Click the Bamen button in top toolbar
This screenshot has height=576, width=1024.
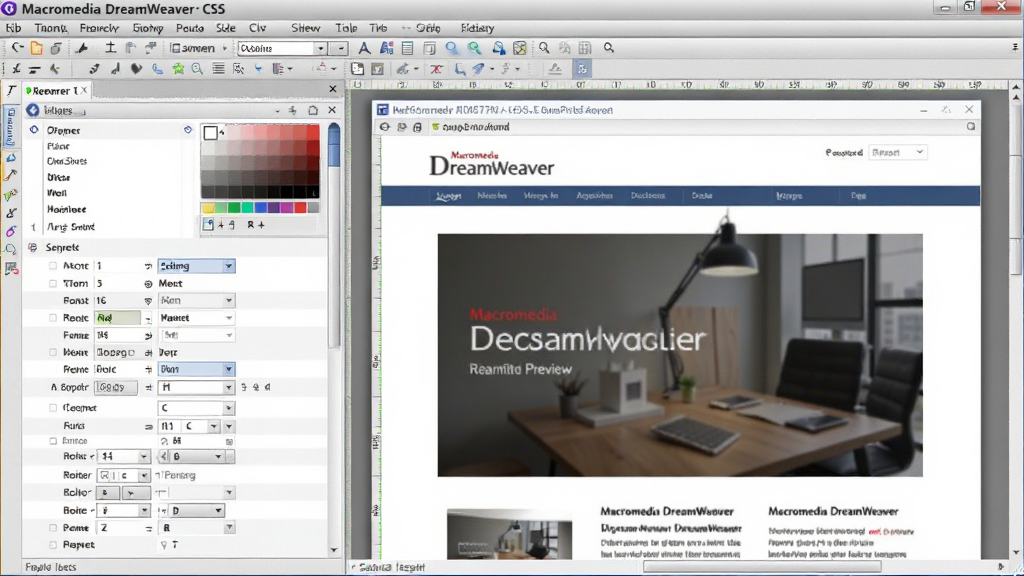(x=193, y=48)
